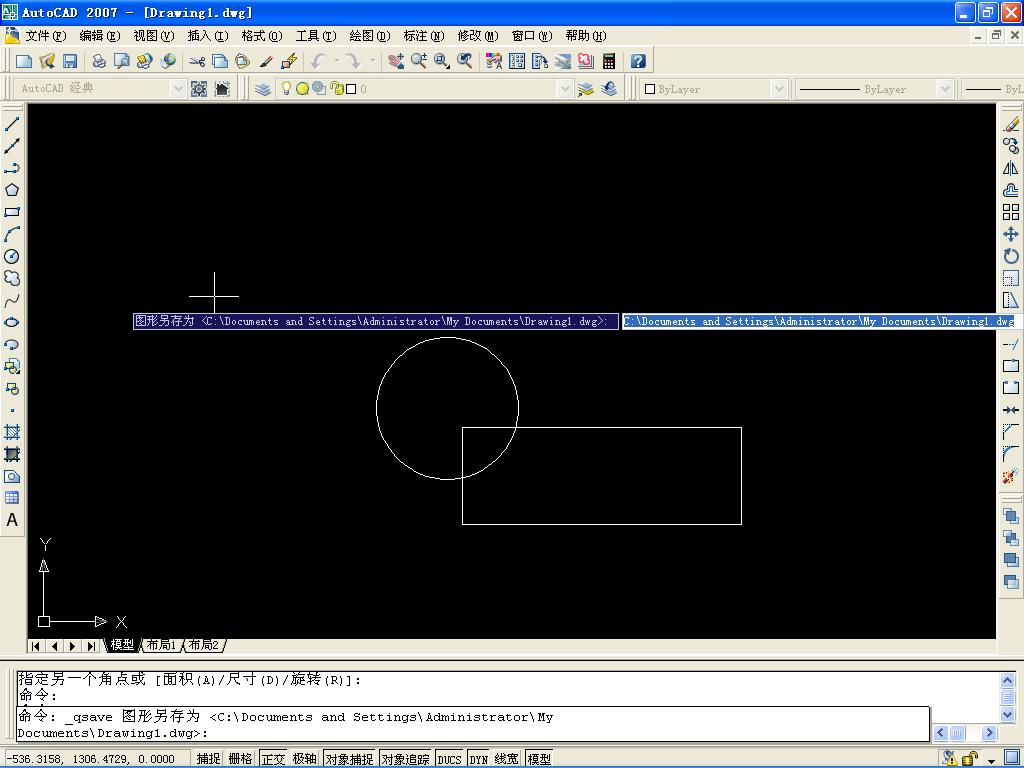The height and width of the screenshot is (768, 1024).
Task: Open the redo history dropdown arrow
Action: tap(373, 61)
